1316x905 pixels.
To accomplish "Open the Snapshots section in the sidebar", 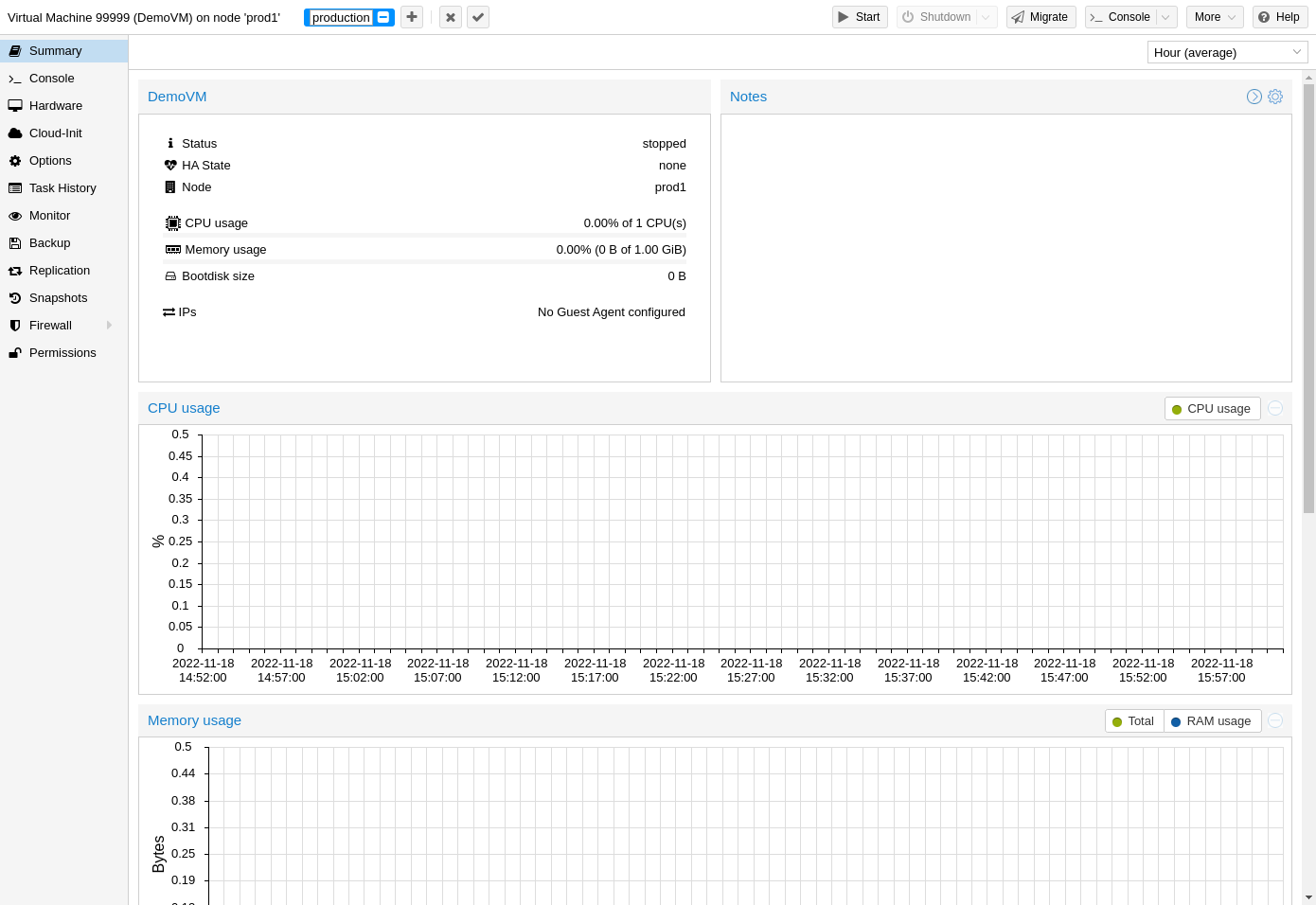I will coord(58,298).
